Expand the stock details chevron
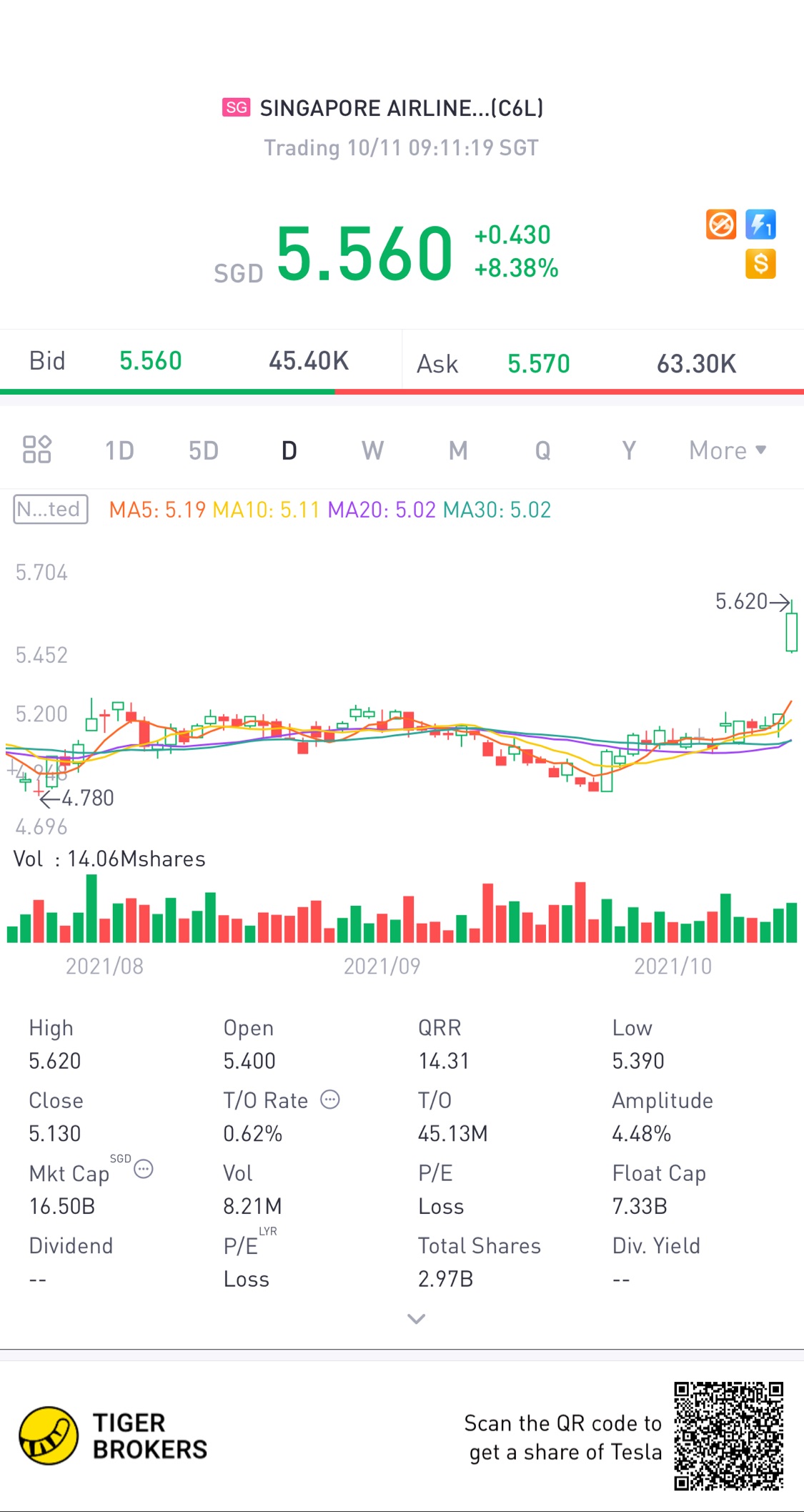 (416, 1319)
